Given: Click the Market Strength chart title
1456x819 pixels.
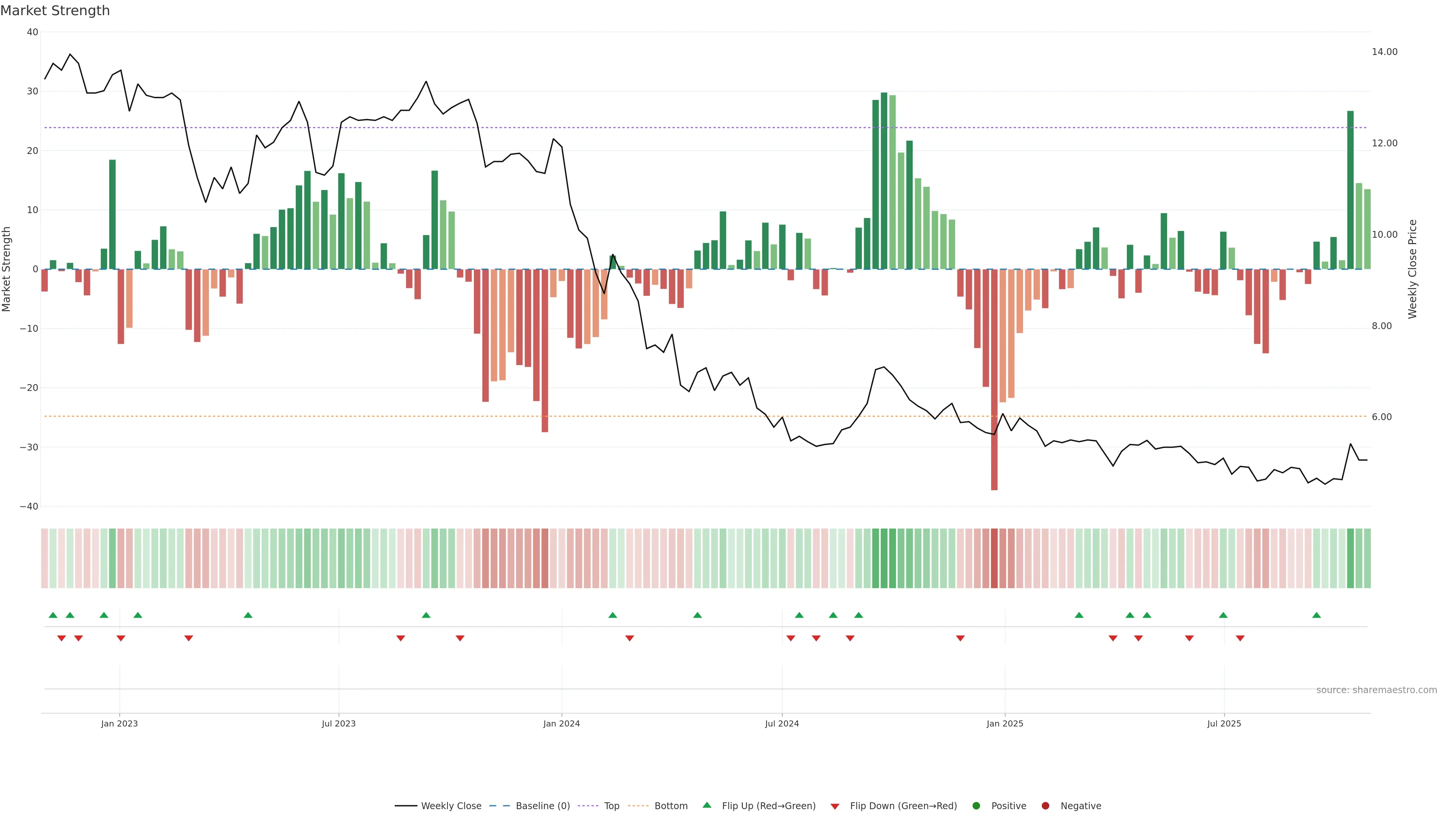Looking at the screenshot, I should coord(55,11).
